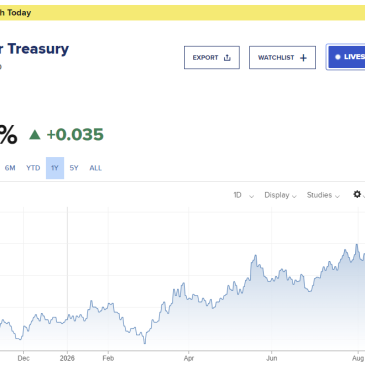Click the Apr label on time axis
This screenshot has height=365, width=365.
pos(189,358)
